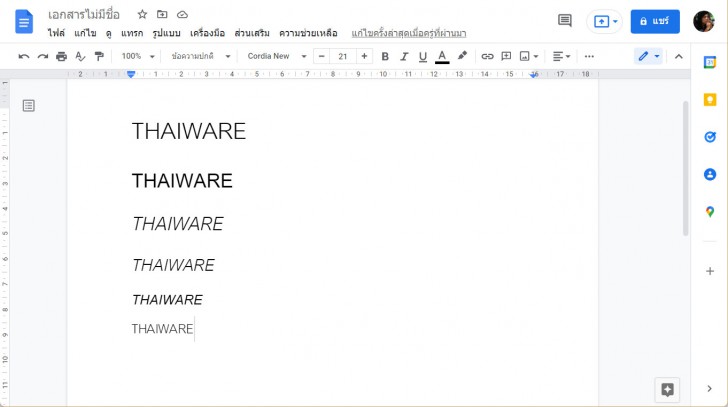Screen dimensions: 728x407
Task: Show the document outline
Action: point(28,106)
